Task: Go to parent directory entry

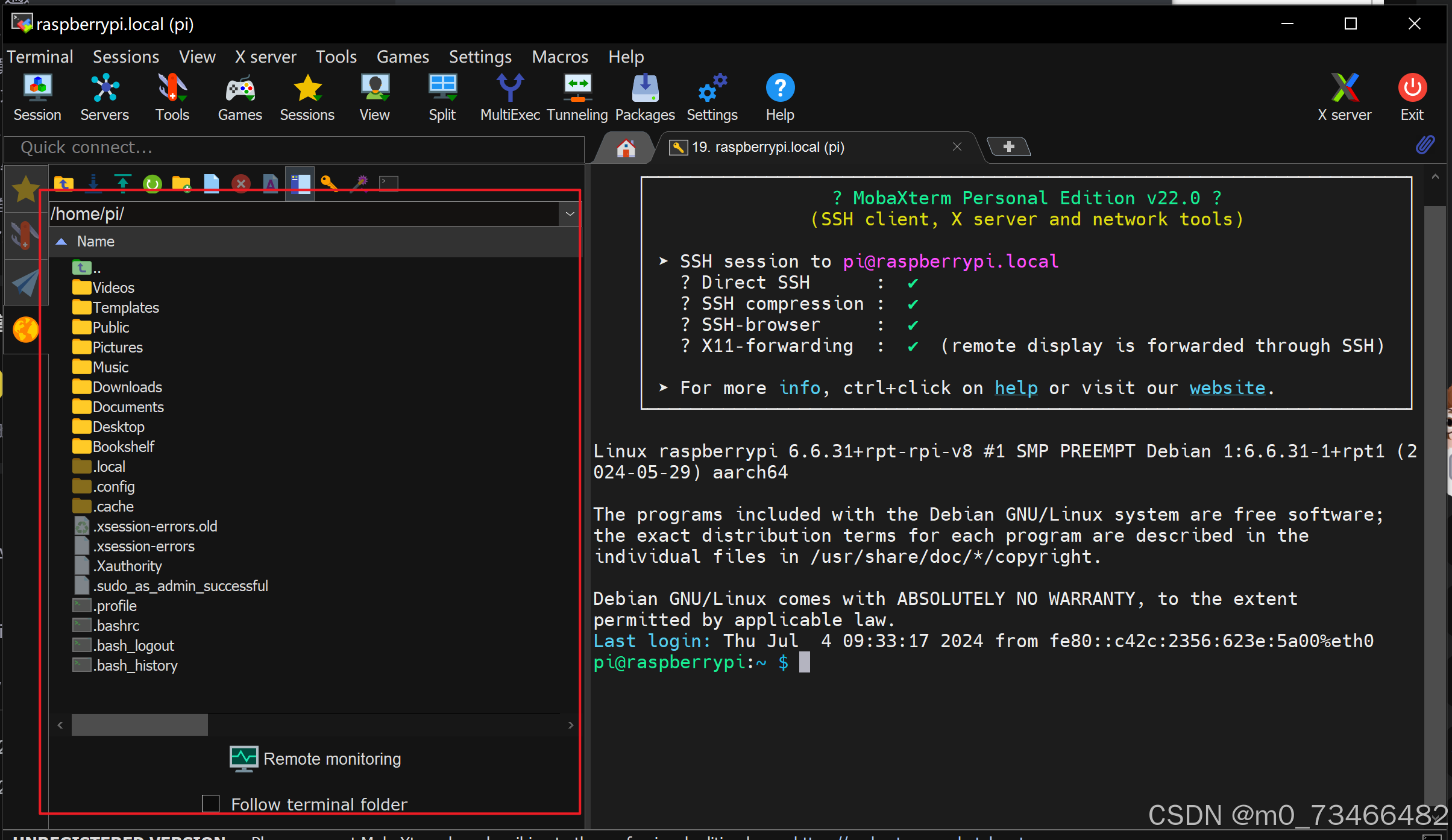Action: [87, 268]
